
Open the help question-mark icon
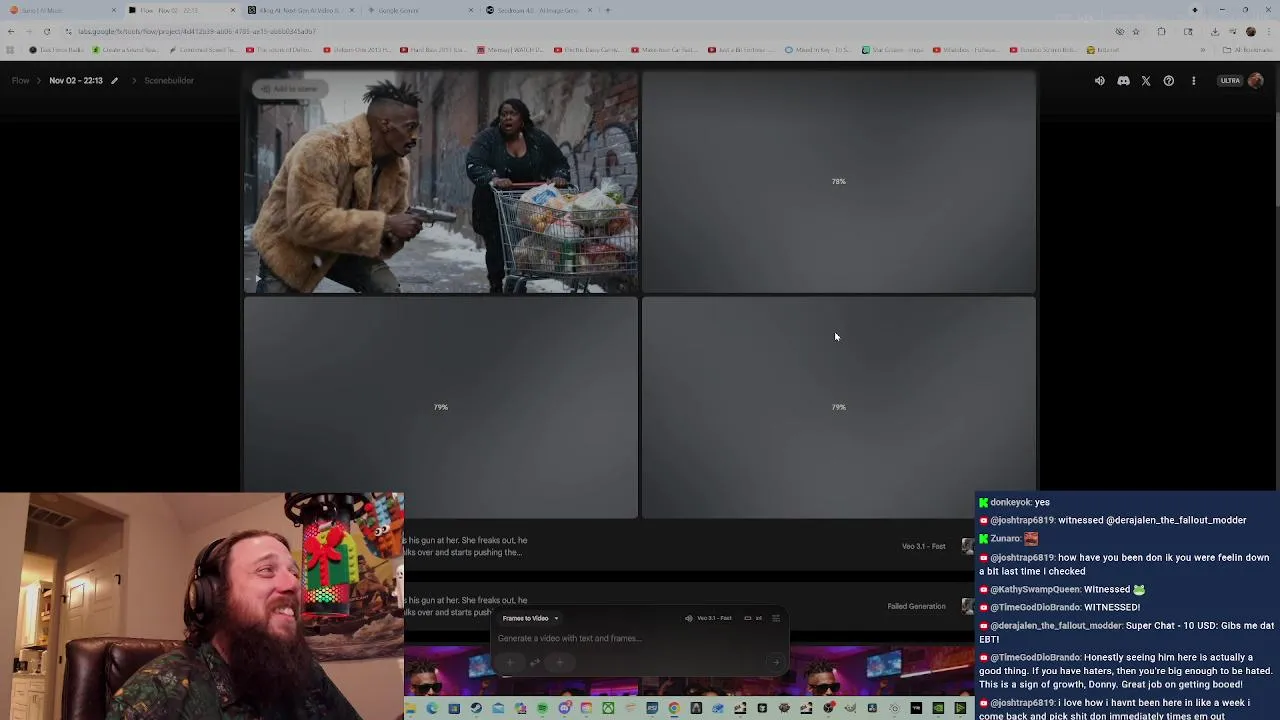(1168, 81)
